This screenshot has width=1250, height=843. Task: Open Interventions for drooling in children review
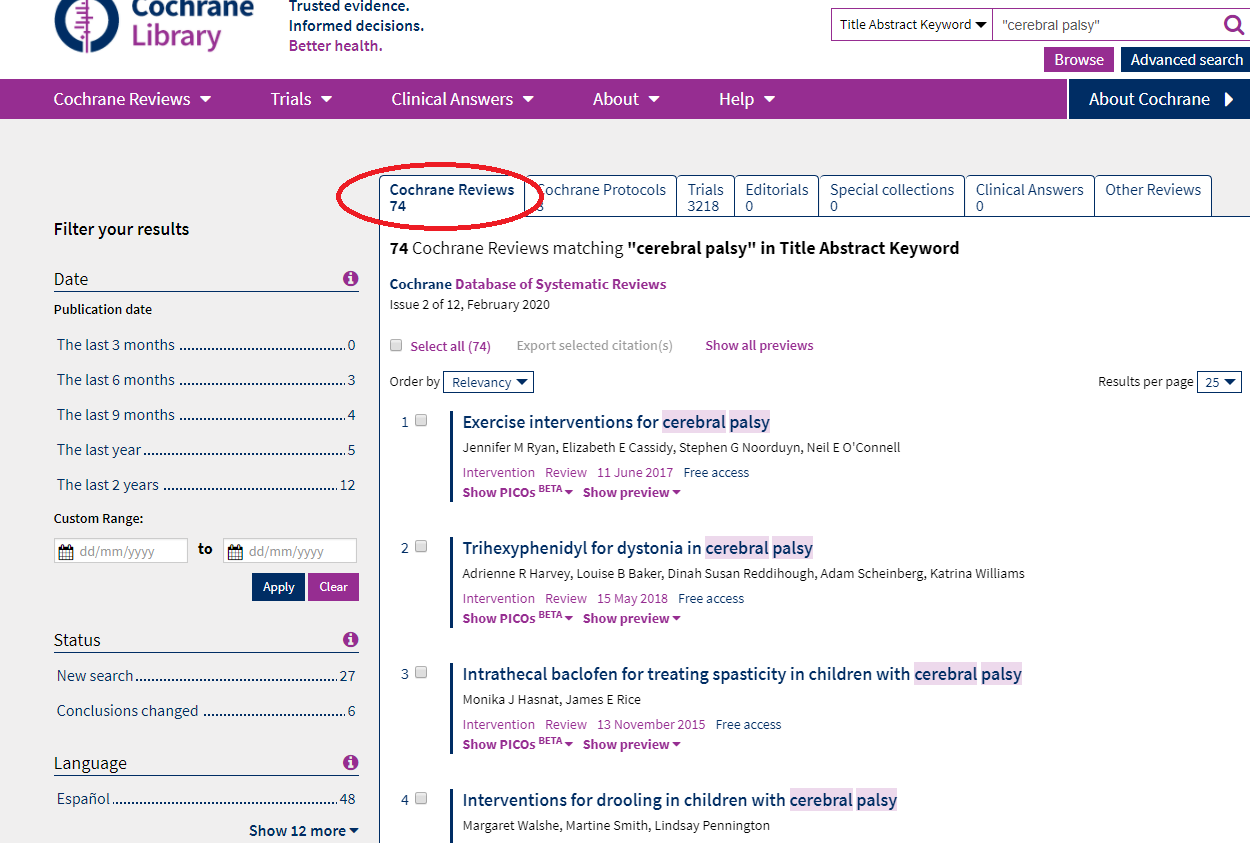[680, 800]
